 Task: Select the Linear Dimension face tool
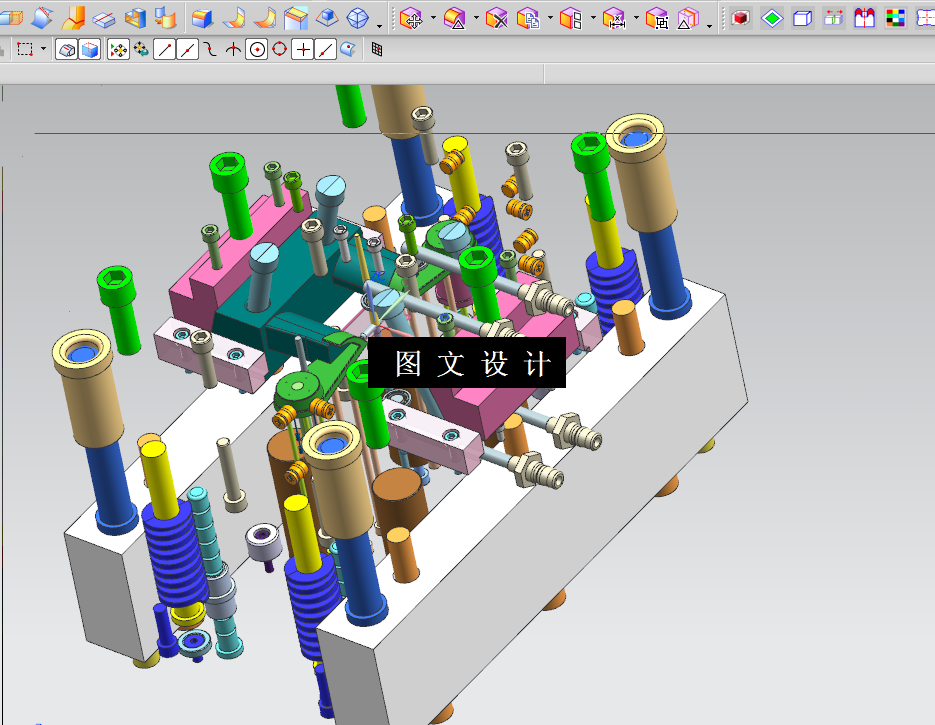pos(614,18)
